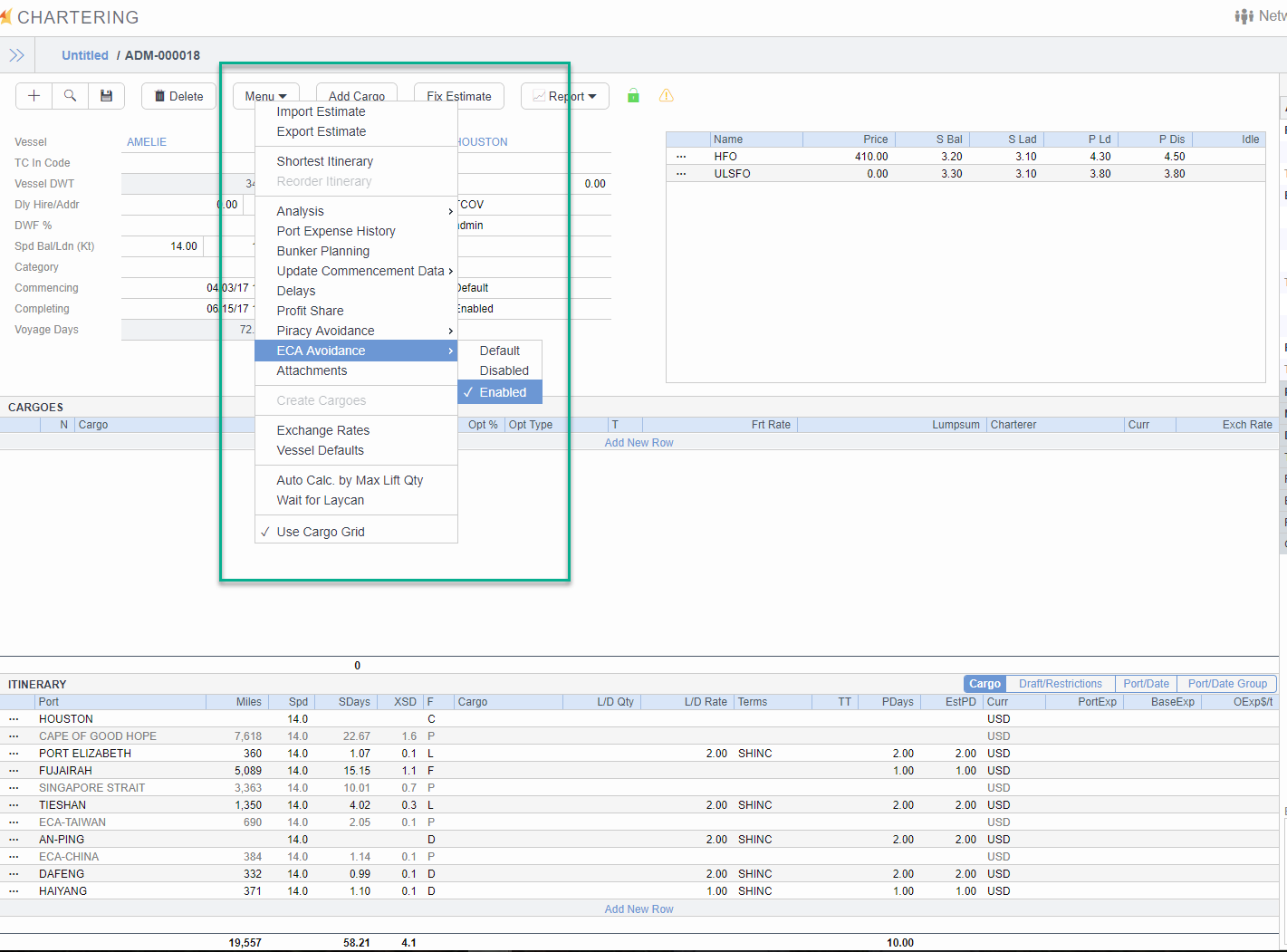Click the yellow warning triangle icon

click(667, 96)
